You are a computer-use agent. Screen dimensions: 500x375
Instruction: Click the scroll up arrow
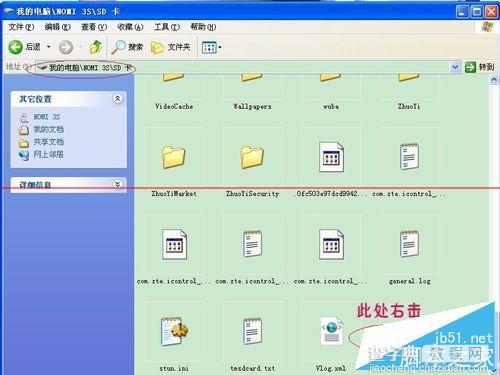click(494, 80)
